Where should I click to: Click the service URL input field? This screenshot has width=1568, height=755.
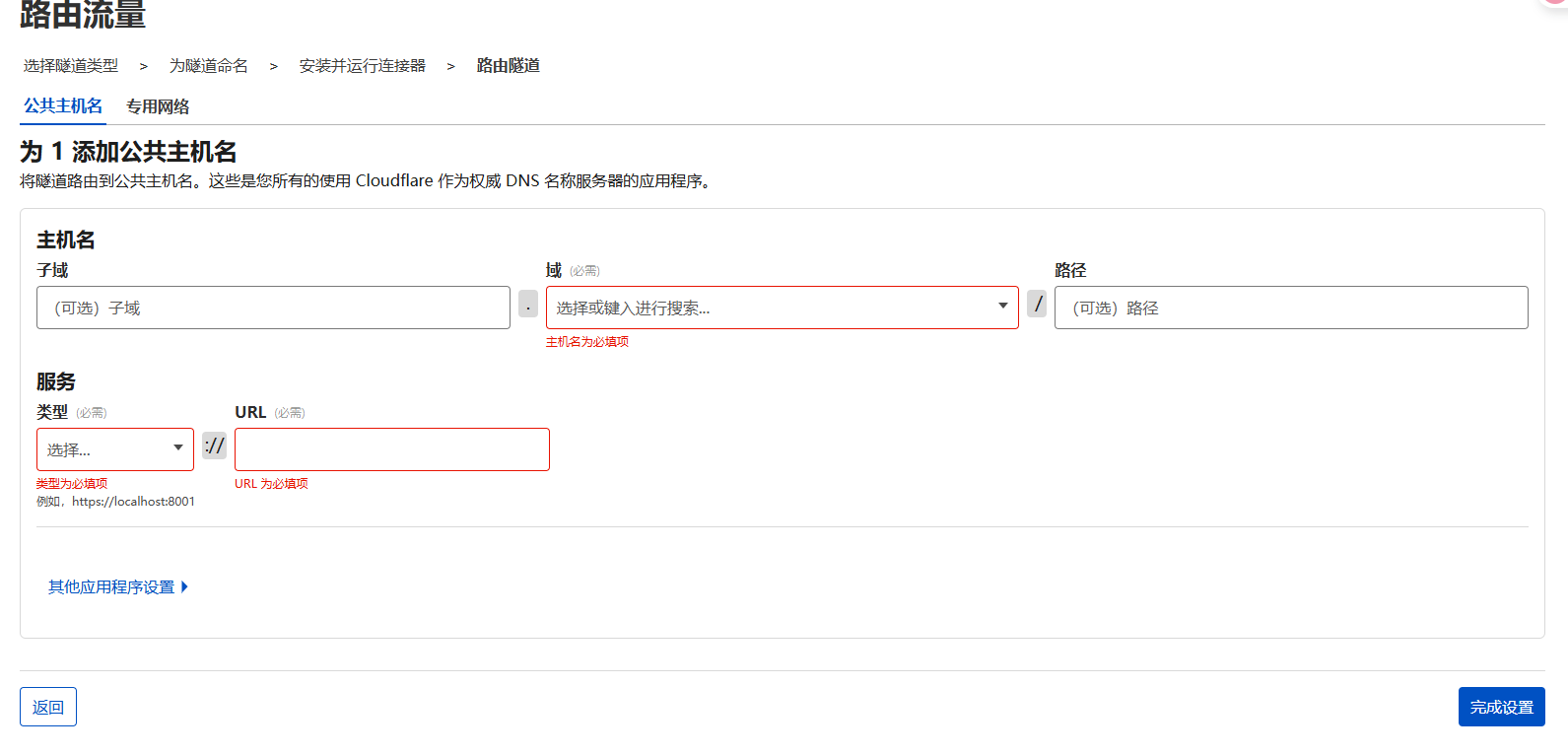pyautogui.click(x=391, y=449)
